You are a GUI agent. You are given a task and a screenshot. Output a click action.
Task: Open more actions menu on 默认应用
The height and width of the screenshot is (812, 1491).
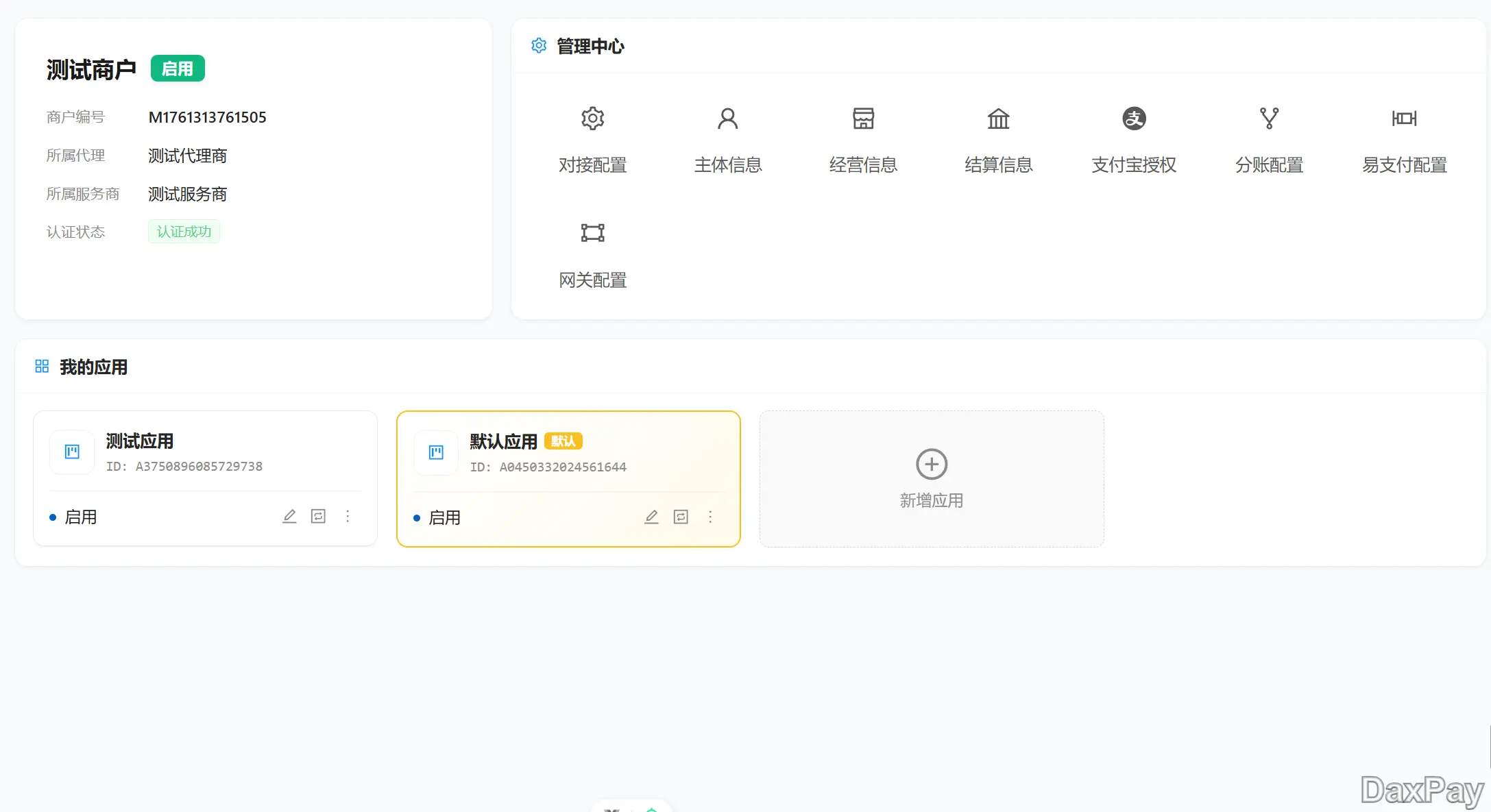(x=710, y=517)
